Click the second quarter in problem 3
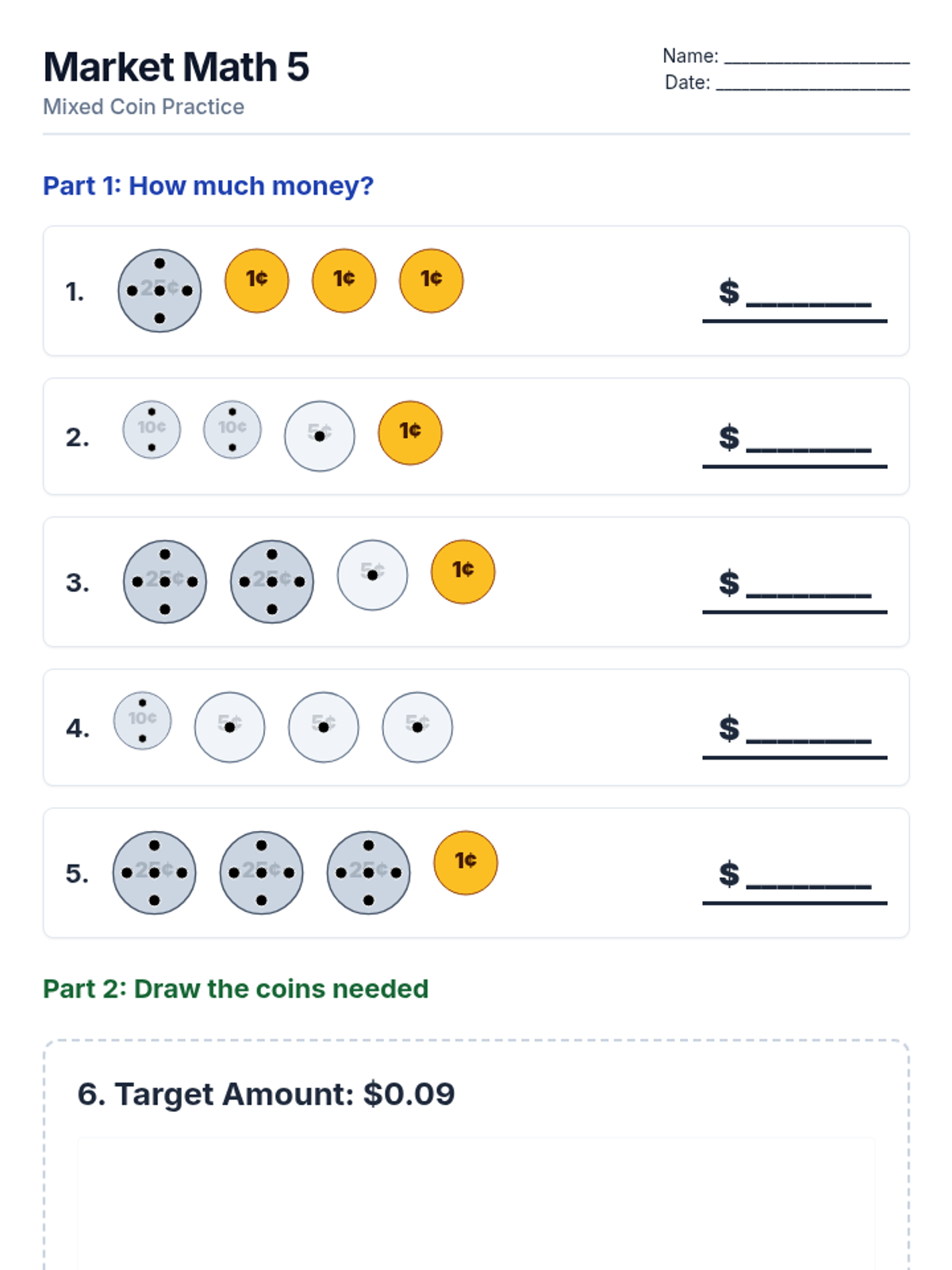The width and height of the screenshot is (952, 1270). (x=271, y=582)
